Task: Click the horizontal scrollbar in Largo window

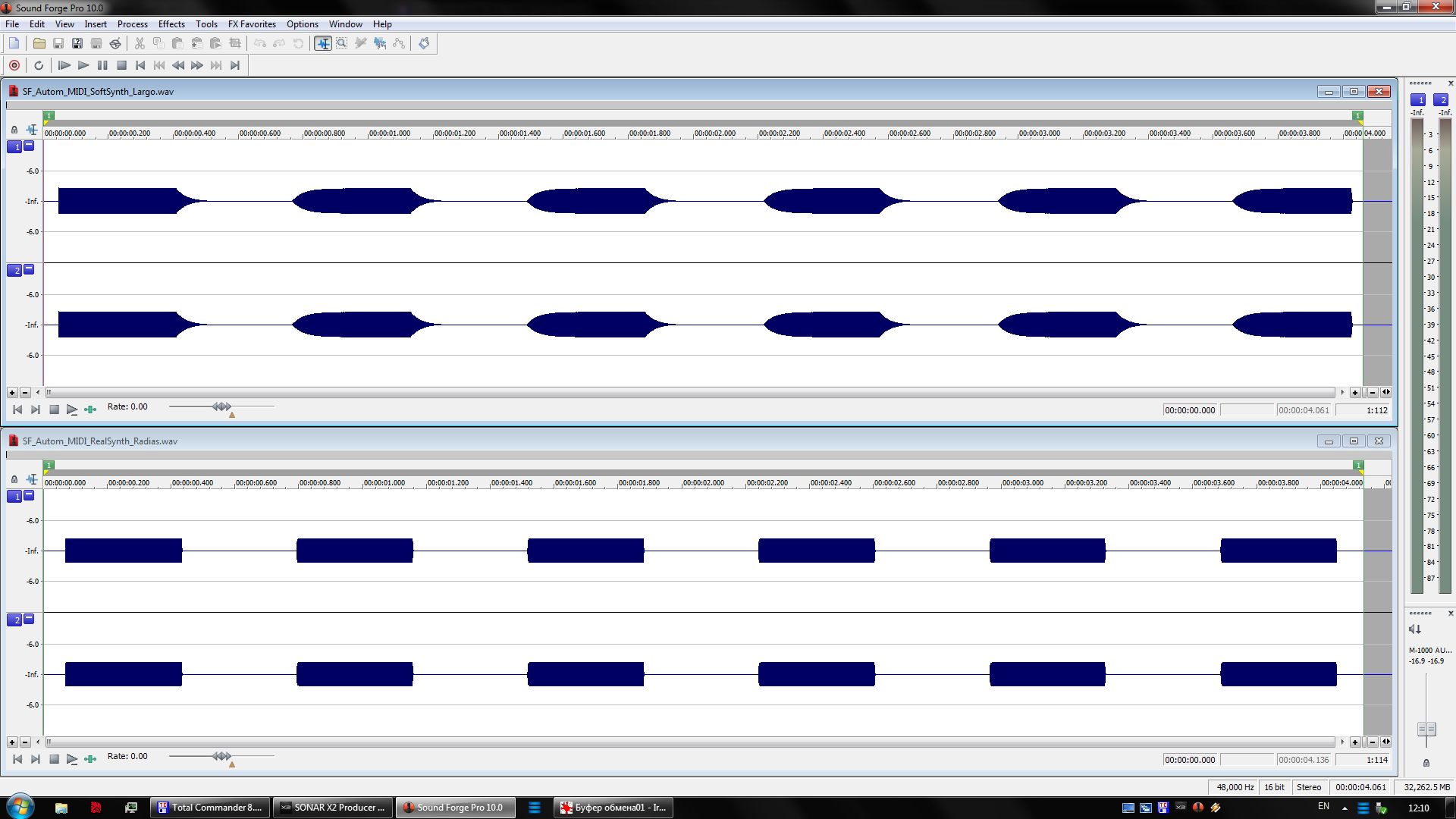Action: click(691, 393)
